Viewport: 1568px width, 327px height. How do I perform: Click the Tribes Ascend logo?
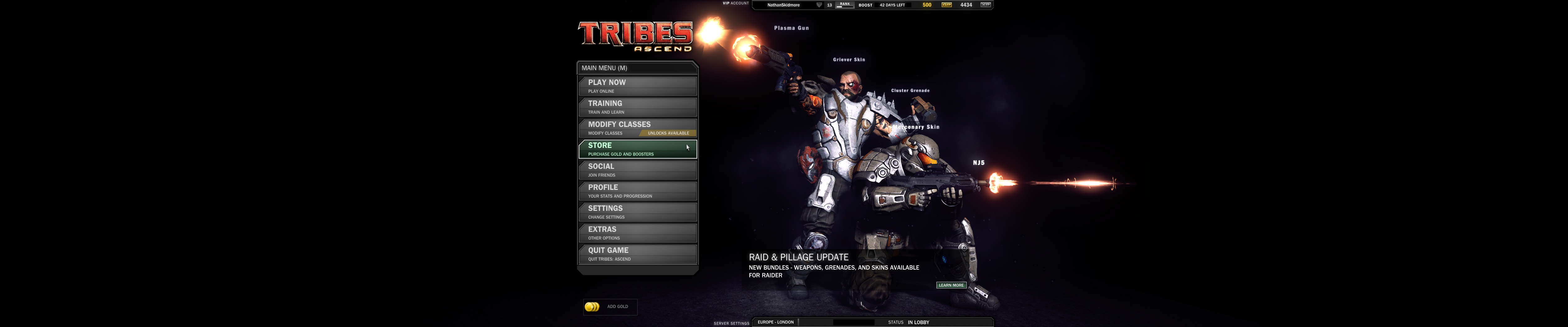[635, 36]
